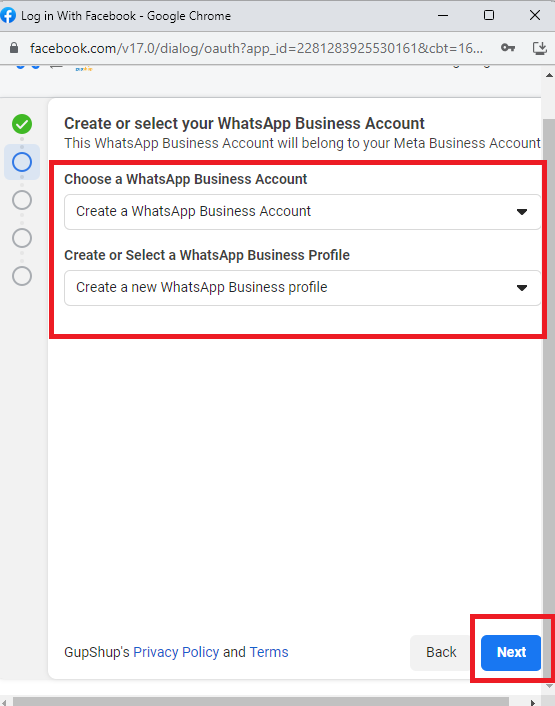Go back with the Back button
The image size is (555, 706).
coord(441,652)
